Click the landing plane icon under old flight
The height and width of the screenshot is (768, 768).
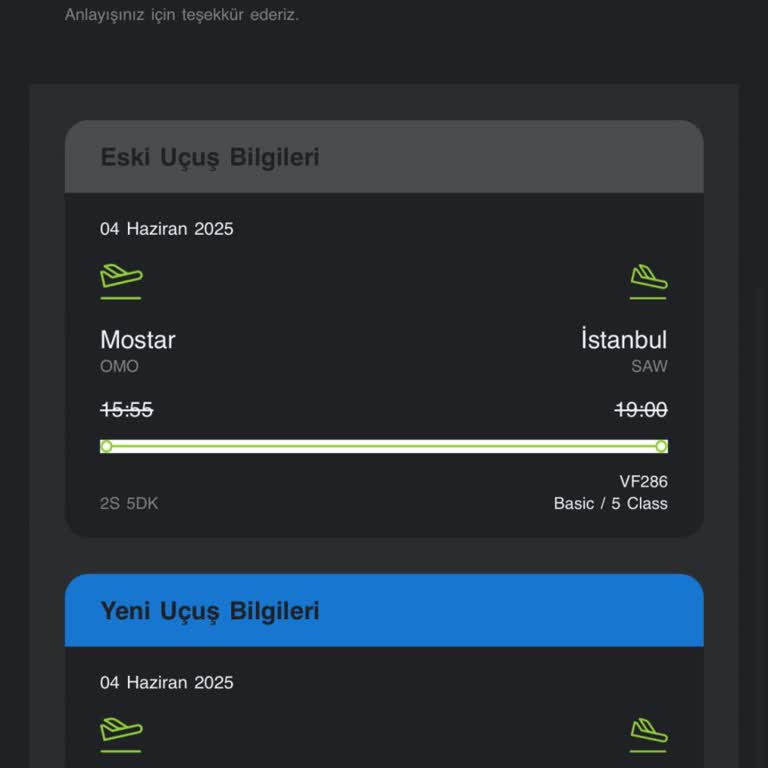click(x=648, y=277)
